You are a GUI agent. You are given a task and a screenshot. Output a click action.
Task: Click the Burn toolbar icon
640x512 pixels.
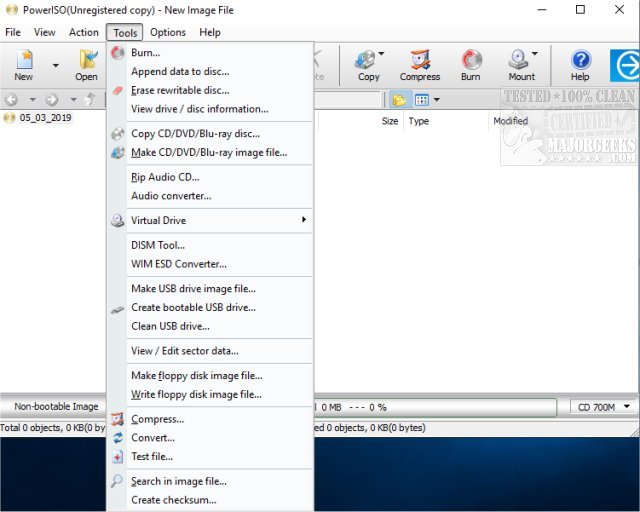pos(471,65)
